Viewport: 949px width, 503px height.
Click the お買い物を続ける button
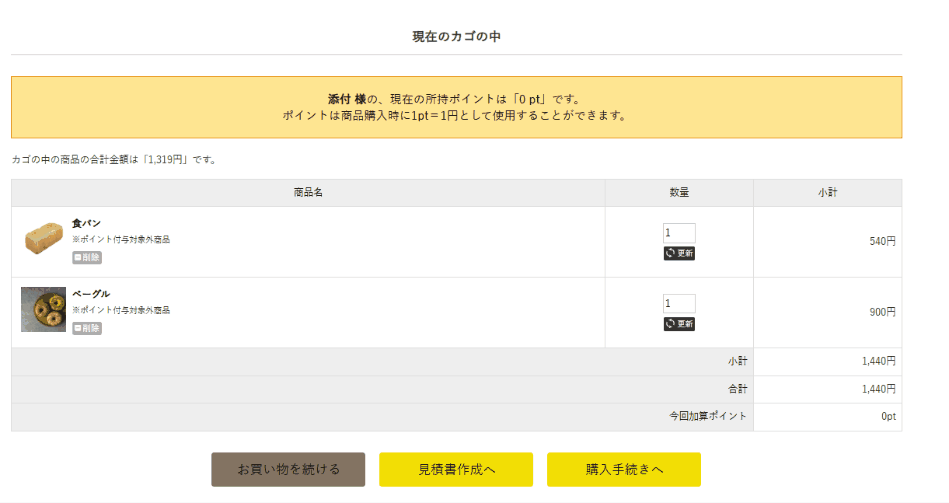pos(288,469)
